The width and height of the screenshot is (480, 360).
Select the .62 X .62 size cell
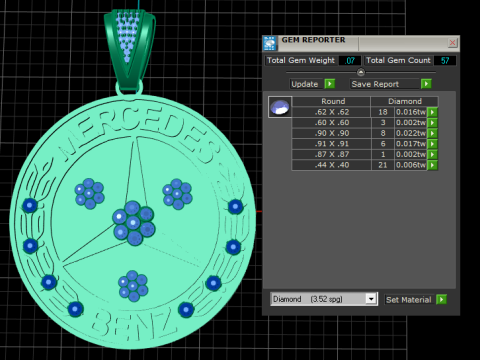(332, 112)
